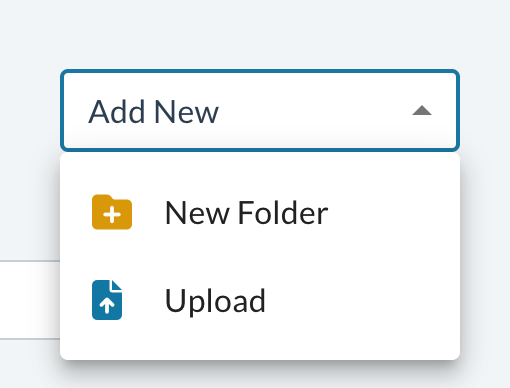Viewport: 510px width, 388px height.
Task: Click empty space below Upload in the menu
Action: click(260, 348)
